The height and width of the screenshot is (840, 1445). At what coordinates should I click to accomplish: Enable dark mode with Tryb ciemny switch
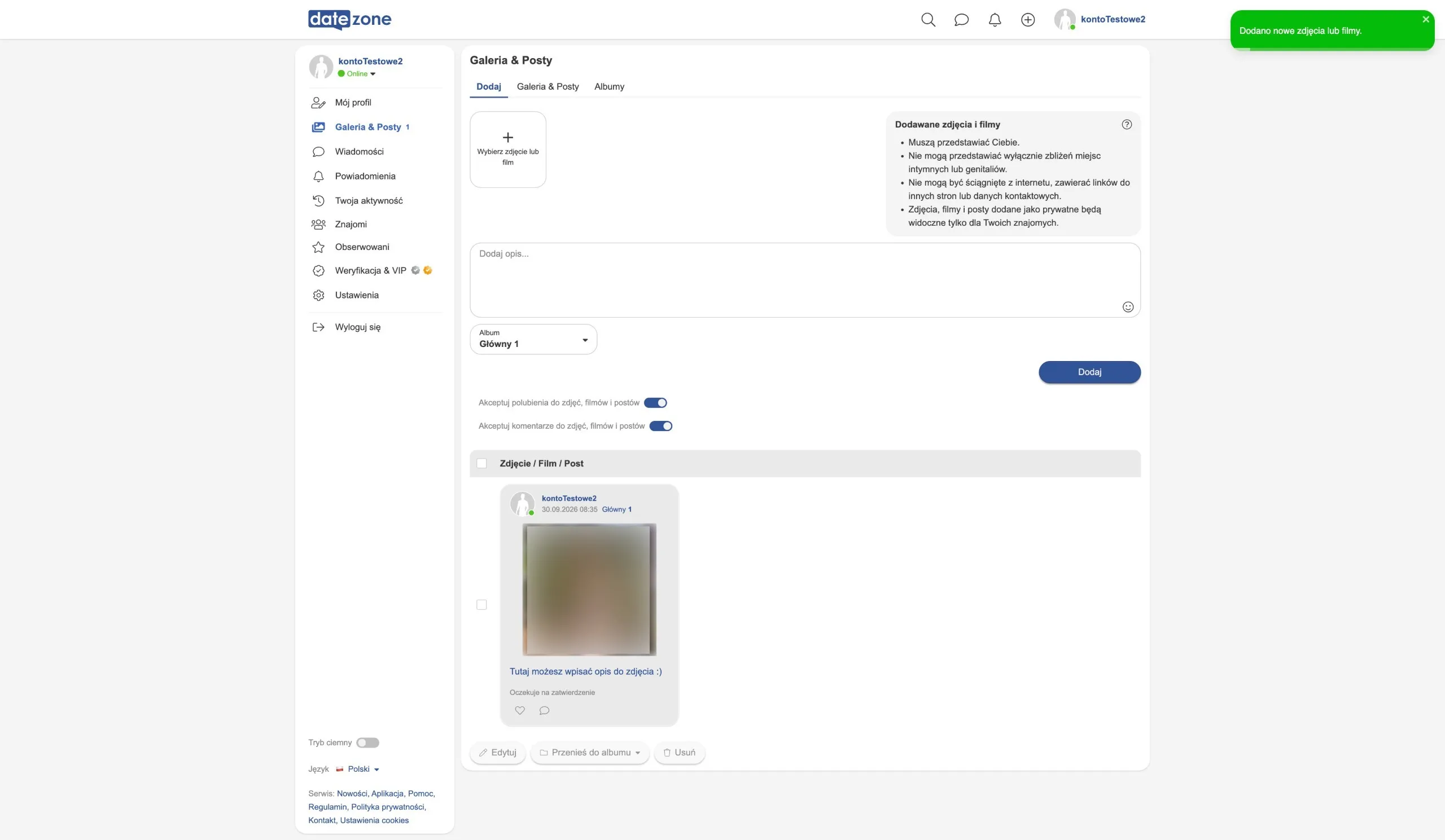coord(367,742)
